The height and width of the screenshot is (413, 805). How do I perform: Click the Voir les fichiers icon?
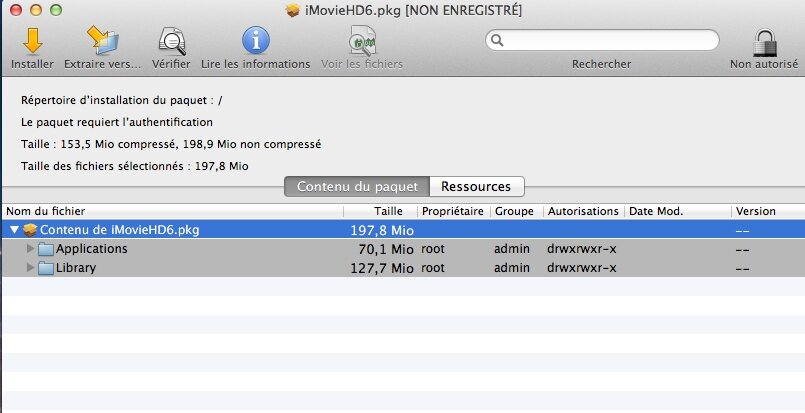tap(362, 41)
